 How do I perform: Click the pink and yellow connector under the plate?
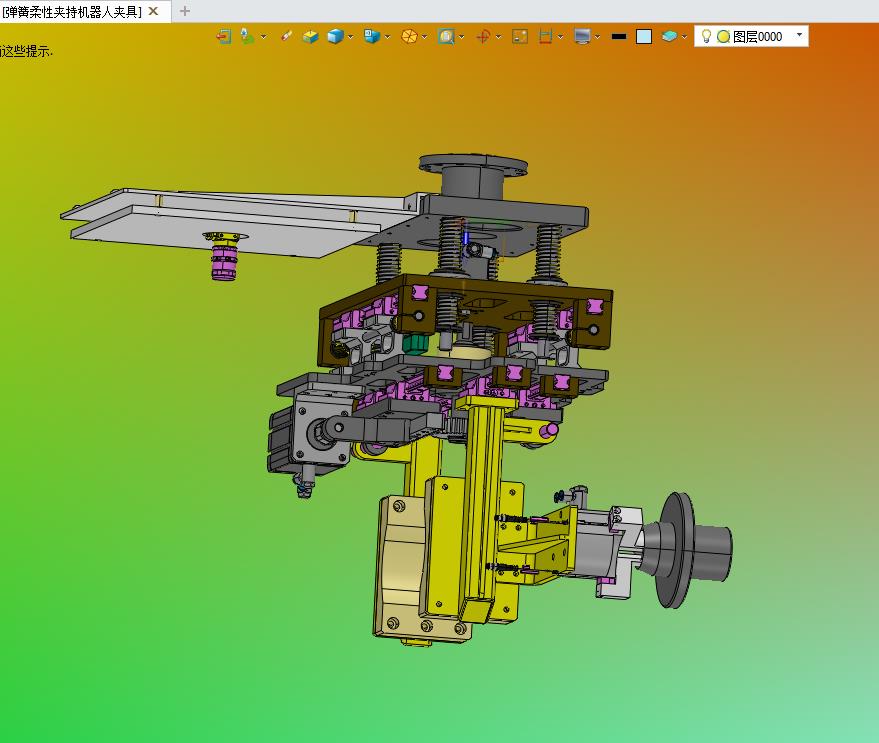click(x=224, y=256)
